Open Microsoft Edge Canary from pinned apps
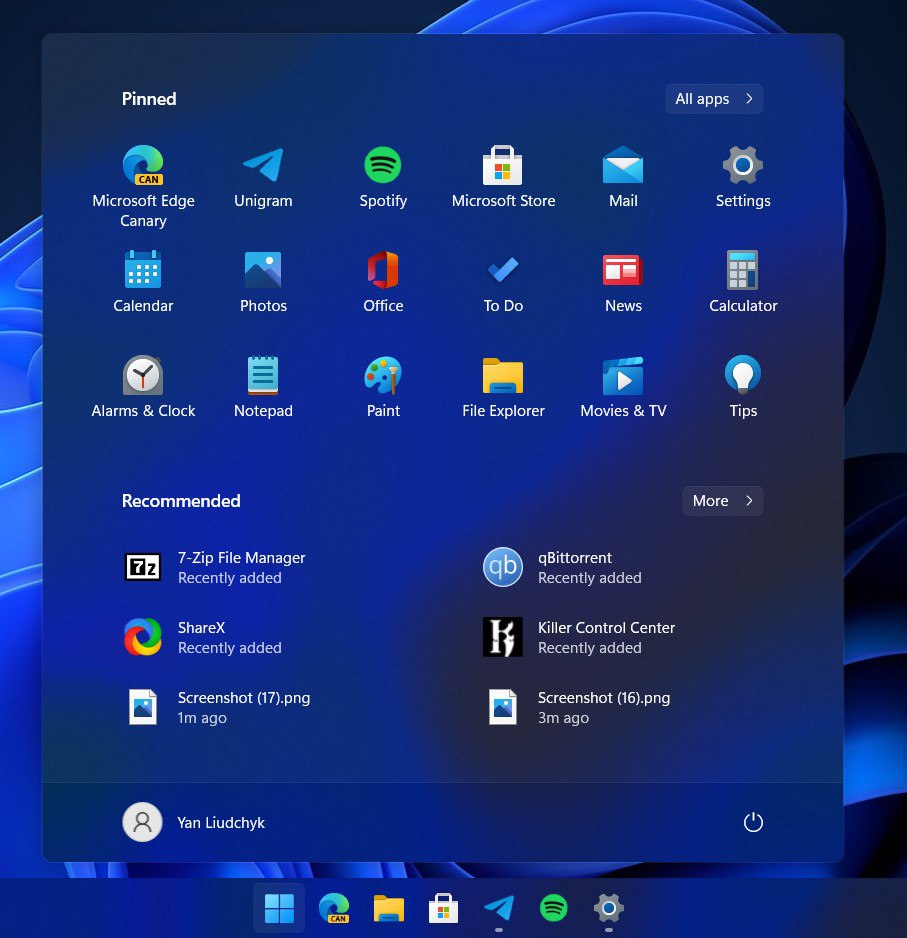The height and width of the screenshot is (938, 907). coord(143,185)
